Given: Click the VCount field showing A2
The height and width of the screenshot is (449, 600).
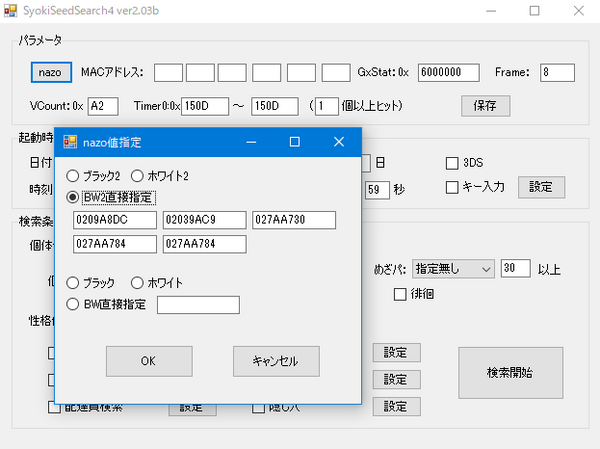Looking at the screenshot, I should [103, 106].
